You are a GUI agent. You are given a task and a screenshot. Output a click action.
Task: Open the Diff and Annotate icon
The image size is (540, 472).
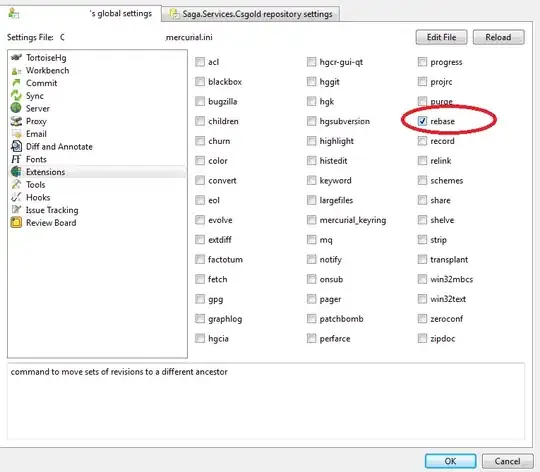(x=16, y=146)
